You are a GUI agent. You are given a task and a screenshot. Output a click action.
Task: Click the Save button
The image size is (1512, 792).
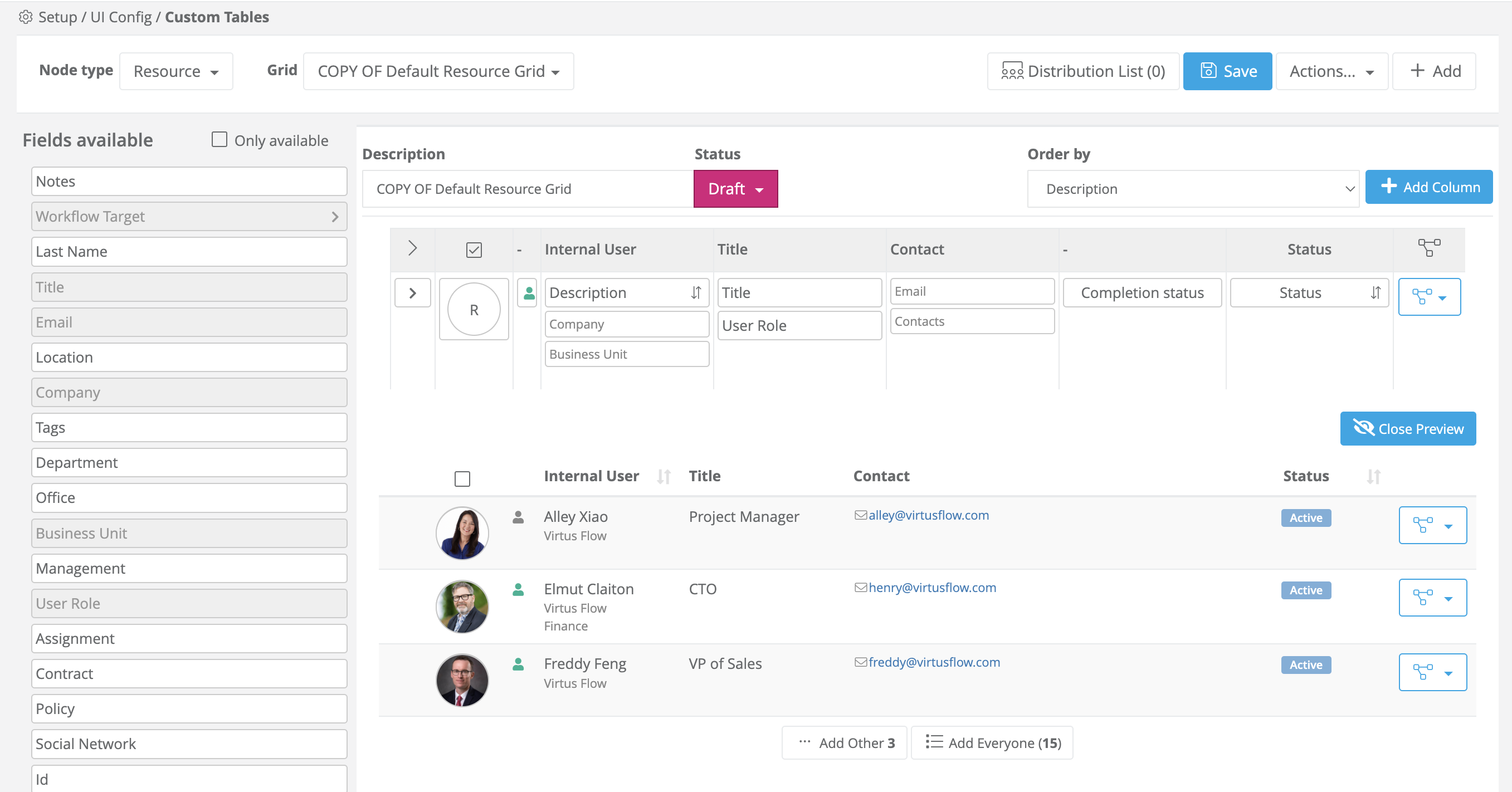pos(1227,72)
